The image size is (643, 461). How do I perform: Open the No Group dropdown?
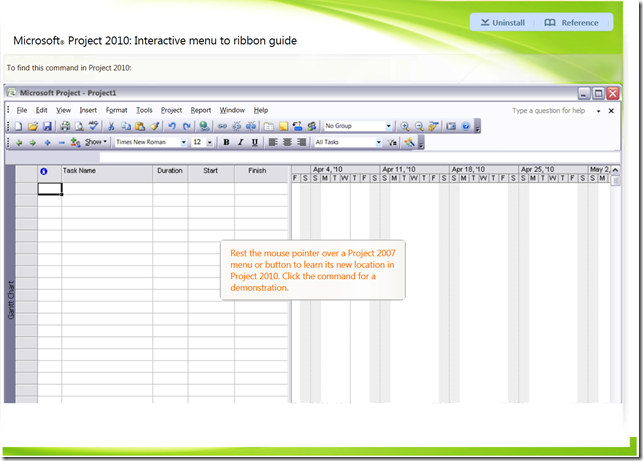coord(358,126)
